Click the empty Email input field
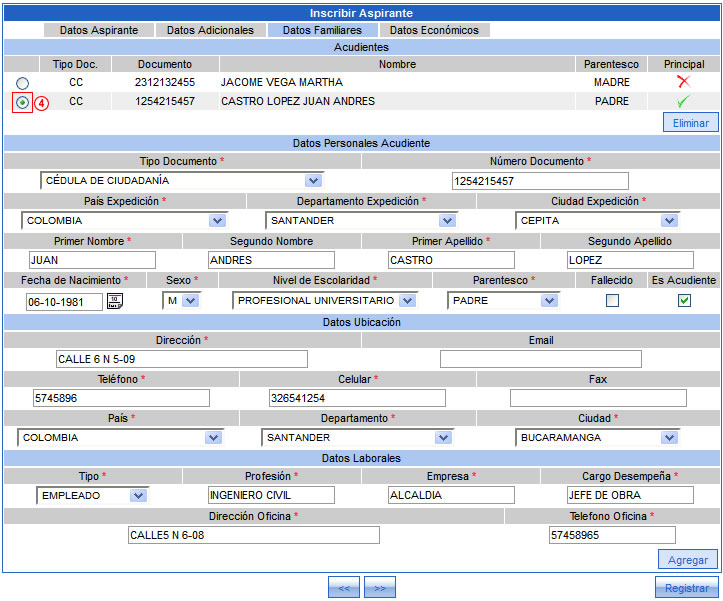This screenshot has height=601, width=723. coord(540,359)
